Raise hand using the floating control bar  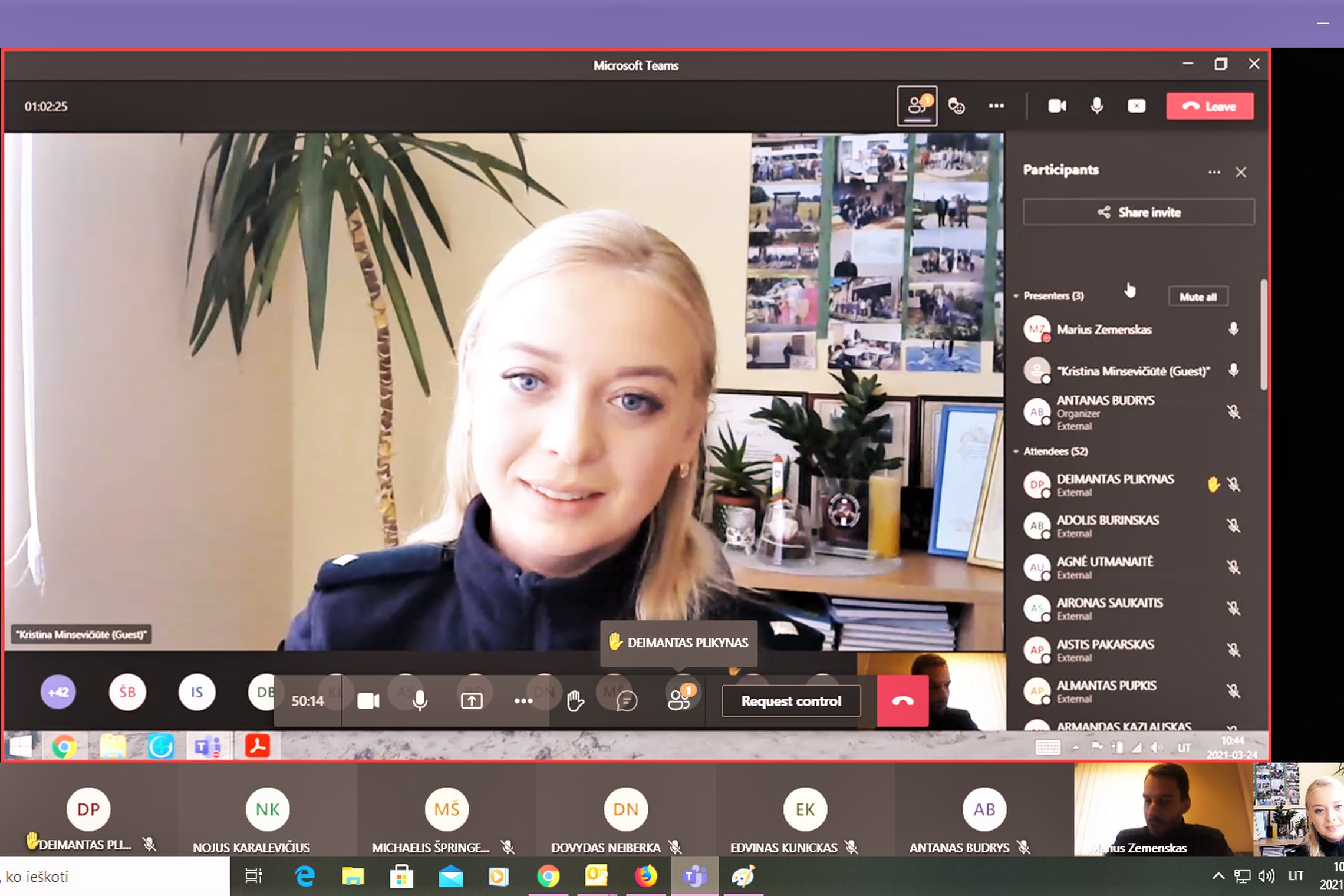click(x=575, y=701)
